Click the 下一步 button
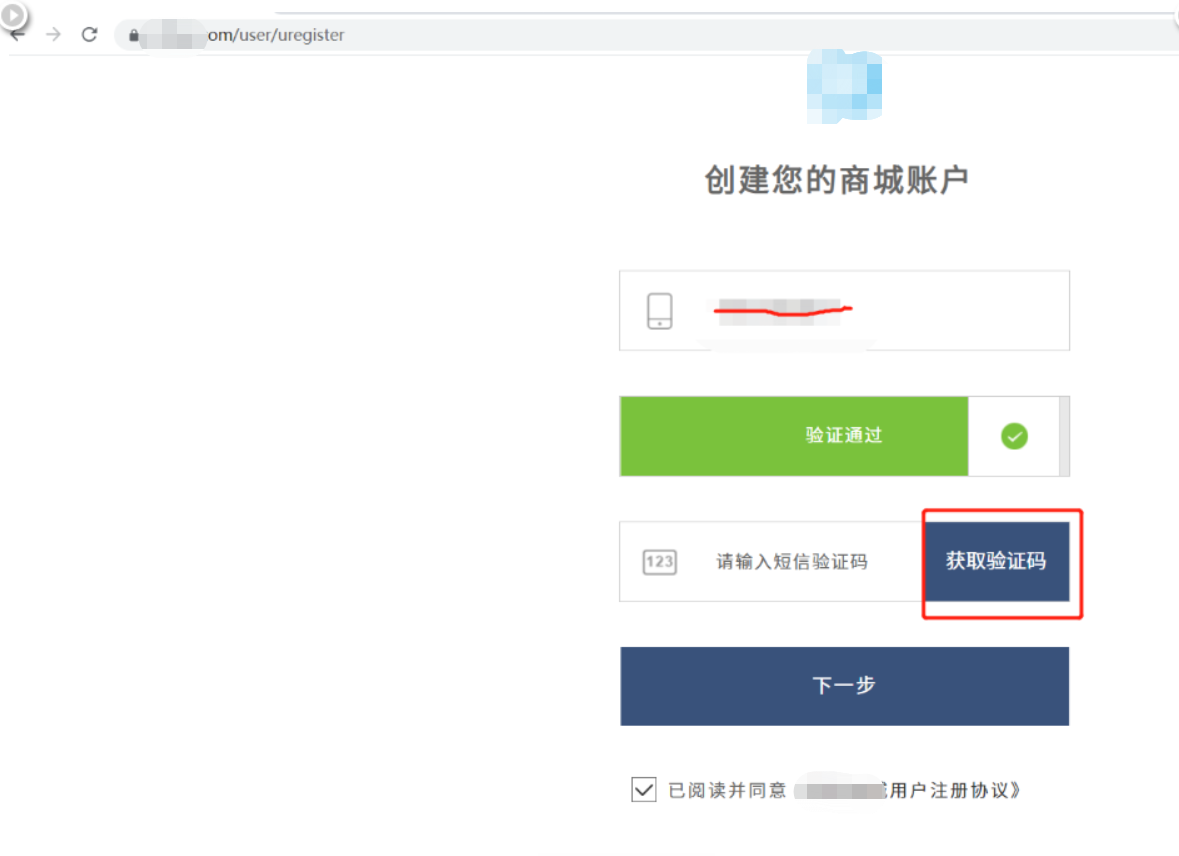 pyautogui.click(x=844, y=686)
